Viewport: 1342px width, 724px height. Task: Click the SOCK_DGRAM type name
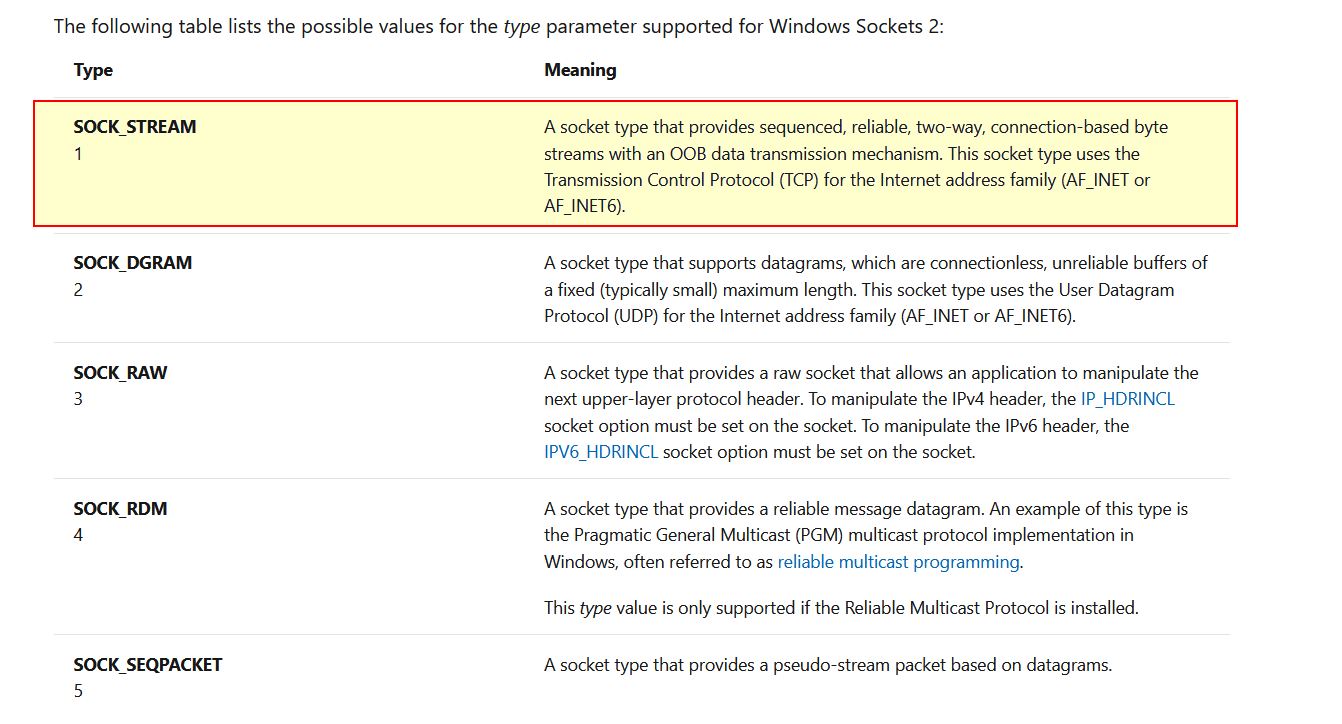pos(133,263)
